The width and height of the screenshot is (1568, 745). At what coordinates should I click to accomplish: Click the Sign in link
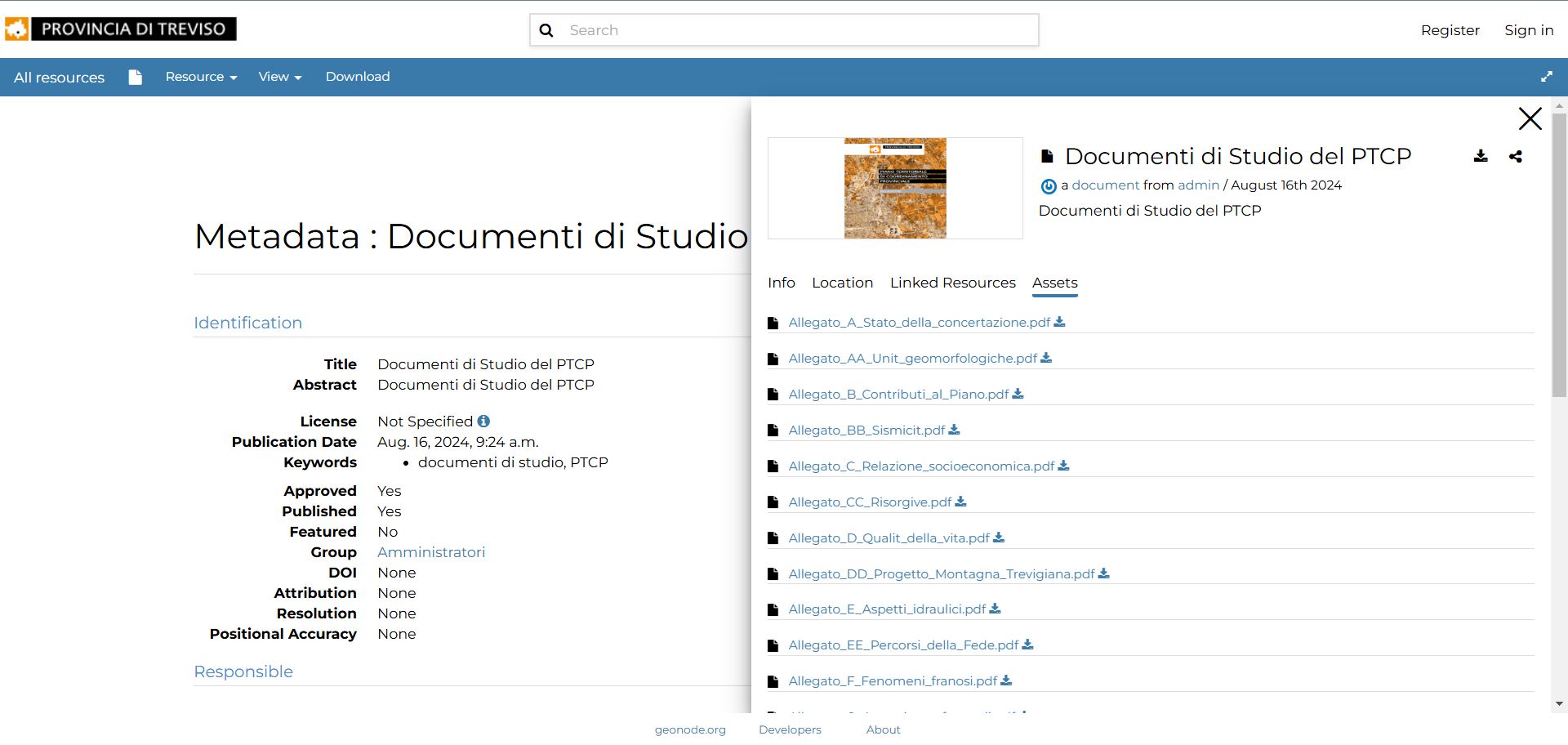coord(1529,30)
